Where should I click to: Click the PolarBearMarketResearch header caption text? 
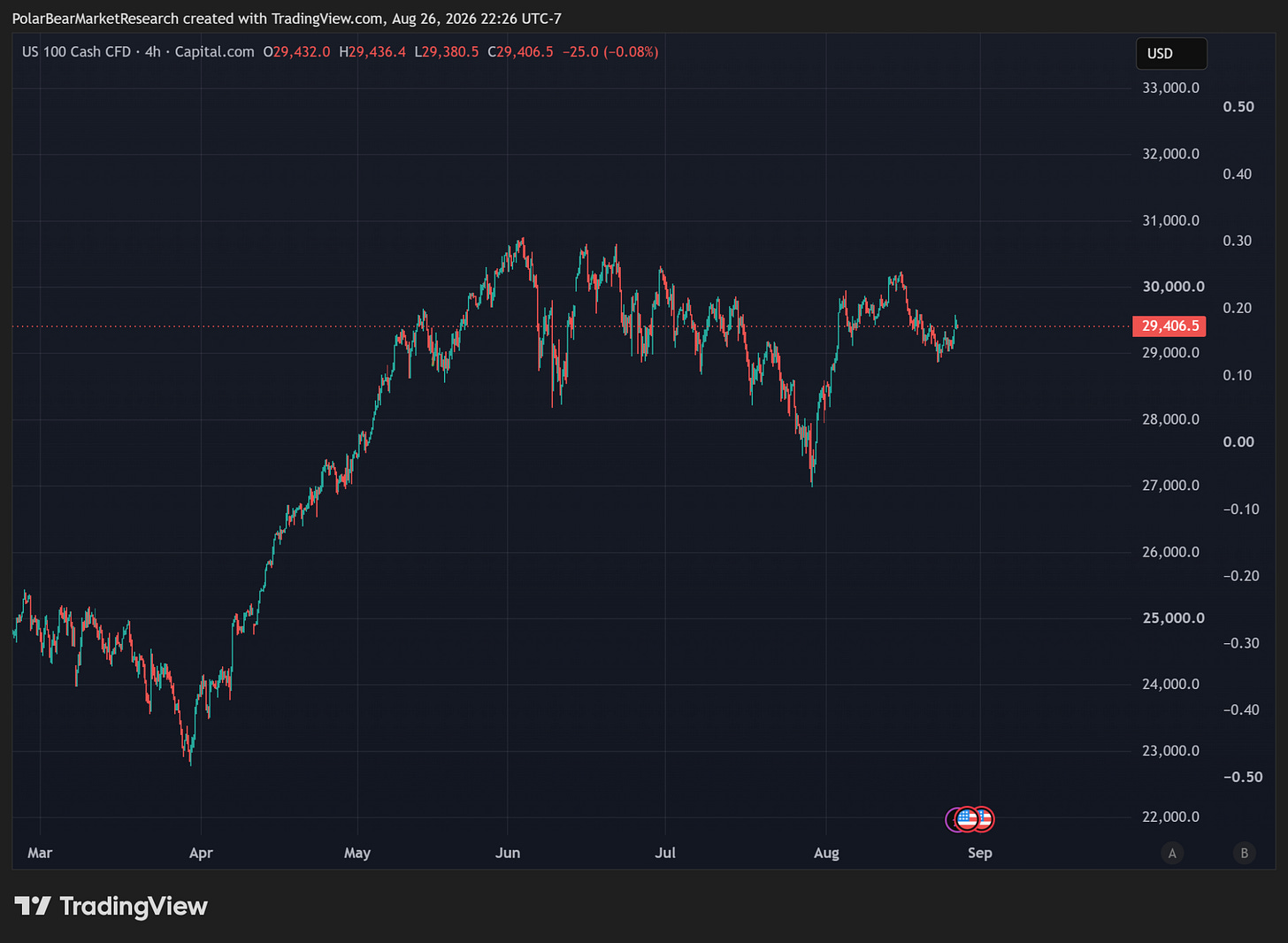(x=287, y=19)
